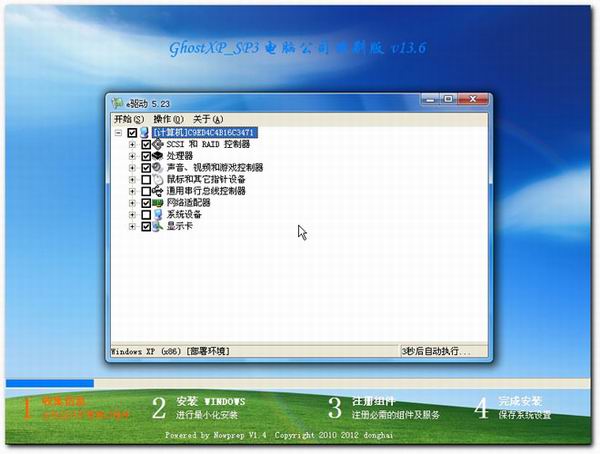Click the SCSI 和 RAID 控制器 device icon
Image resolution: width=600 pixels, height=454 pixels.
pyautogui.click(x=158, y=144)
